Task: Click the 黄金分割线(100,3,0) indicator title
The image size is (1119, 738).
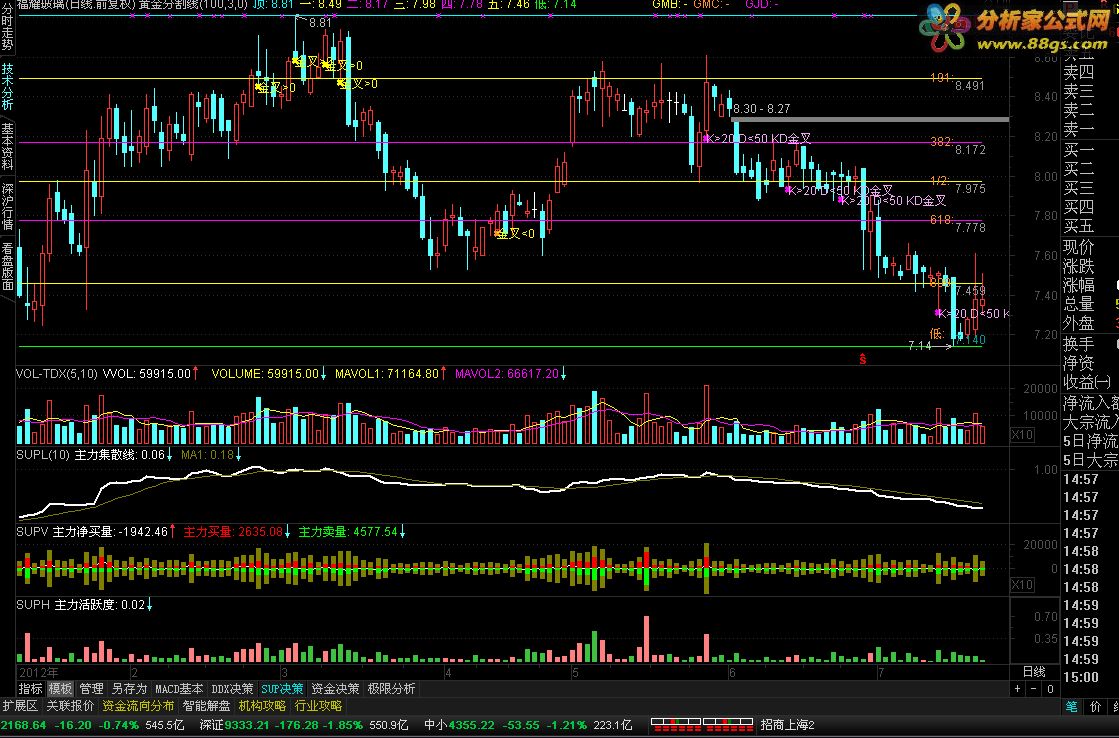Action: (193, 4)
